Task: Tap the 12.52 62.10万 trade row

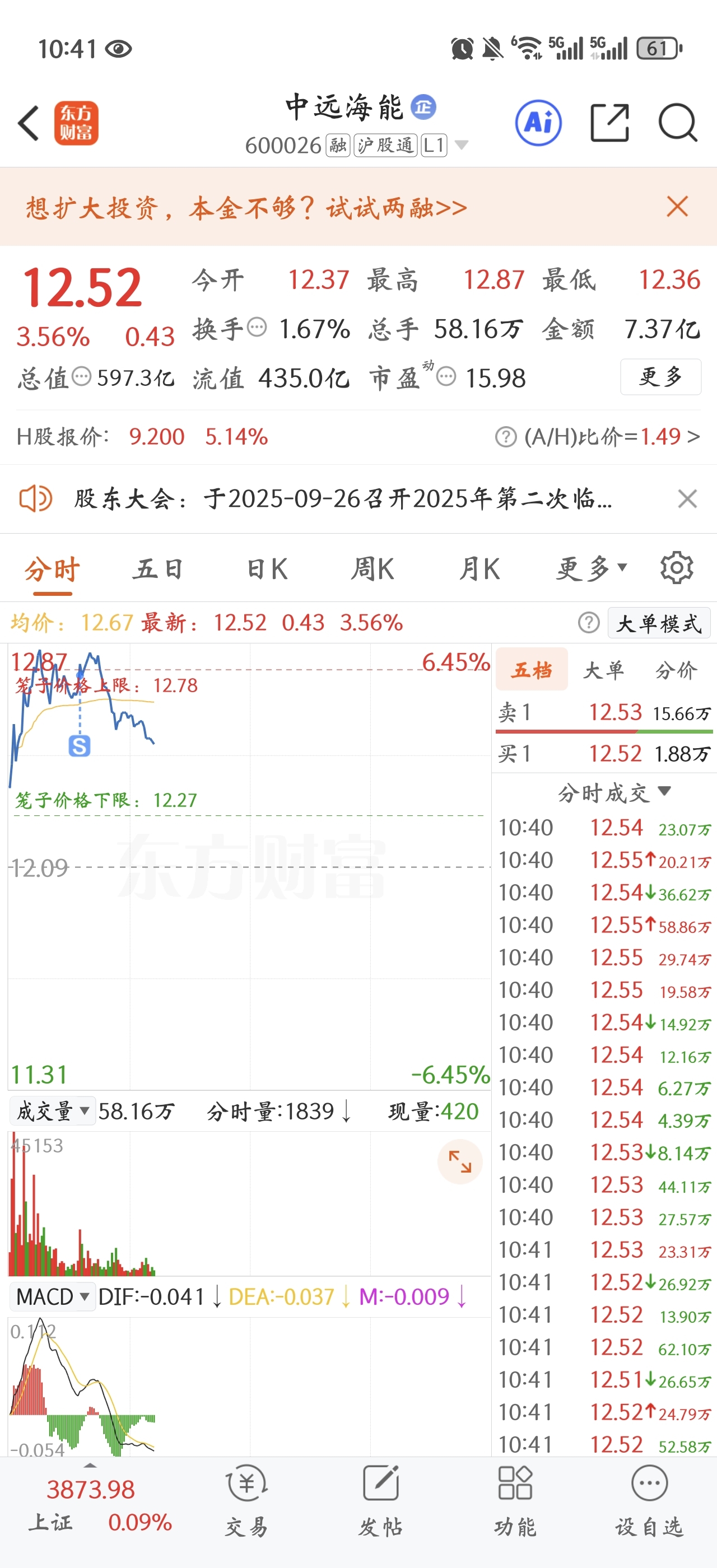Action: [x=604, y=1347]
